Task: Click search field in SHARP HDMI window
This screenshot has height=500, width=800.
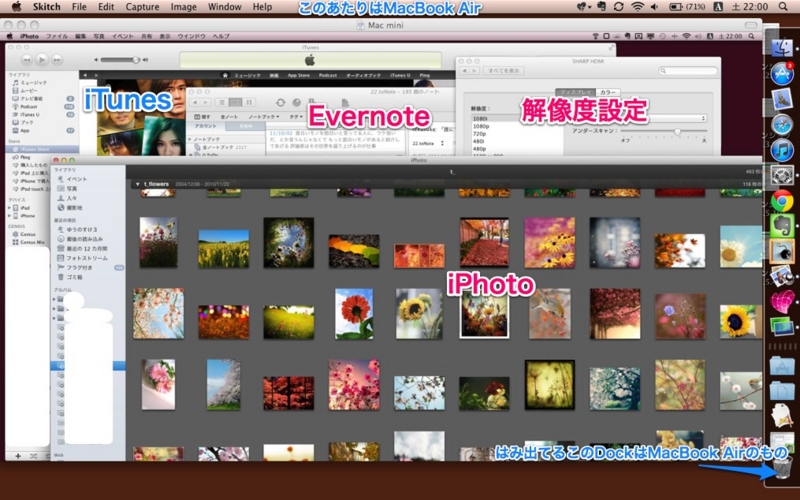Action: [688, 70]
